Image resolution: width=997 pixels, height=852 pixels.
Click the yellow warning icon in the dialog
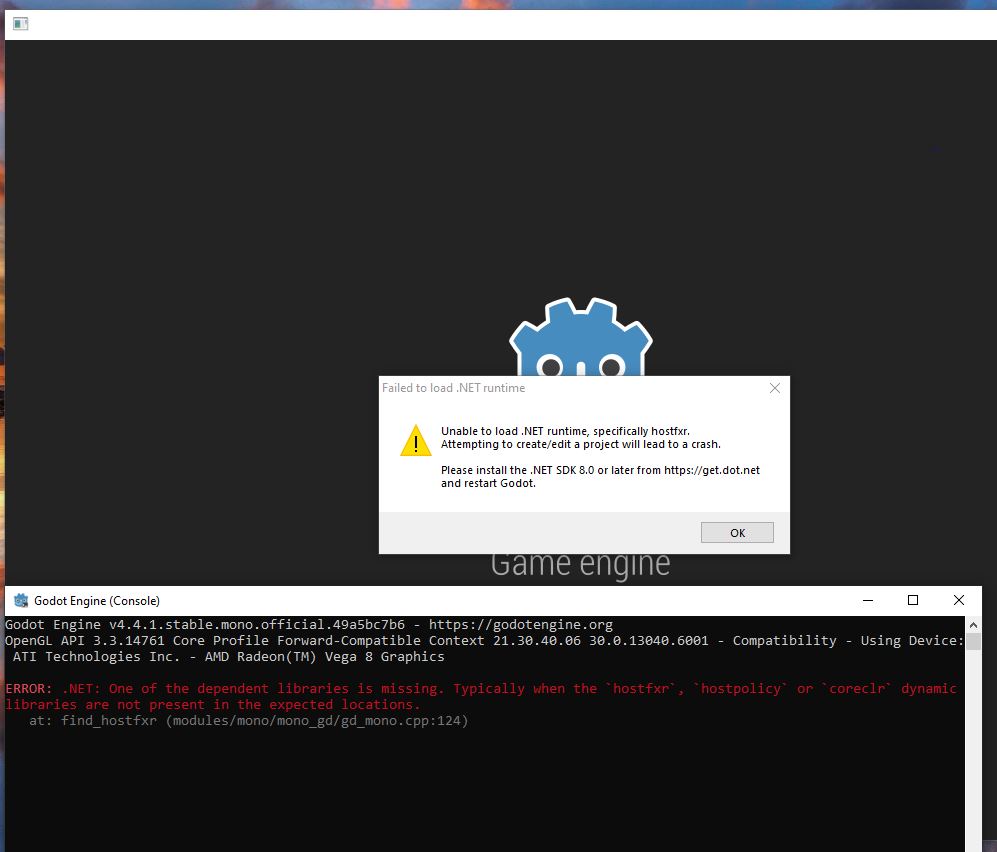(416, 440)
